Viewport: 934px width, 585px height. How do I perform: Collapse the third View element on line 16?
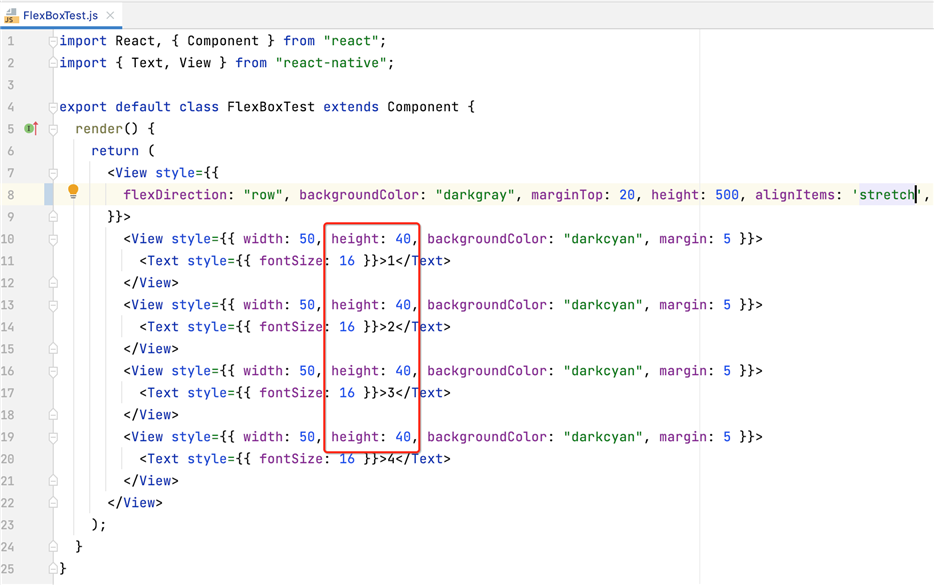click(x=53, y=371)
